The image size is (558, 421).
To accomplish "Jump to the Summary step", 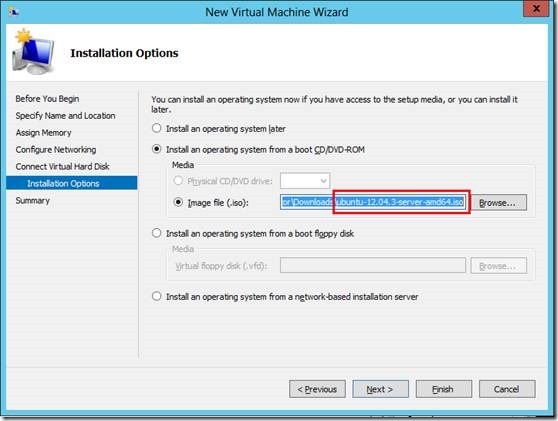I will [x=32, y=200].
